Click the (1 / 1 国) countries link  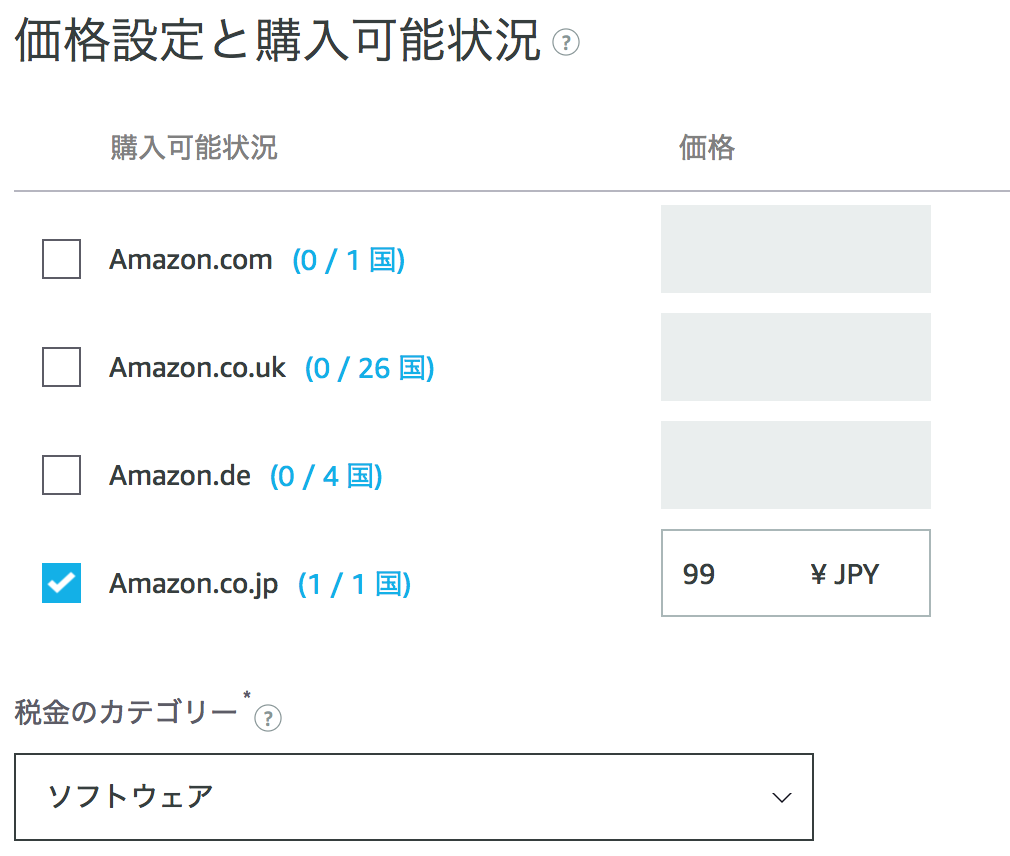point(354,584)
